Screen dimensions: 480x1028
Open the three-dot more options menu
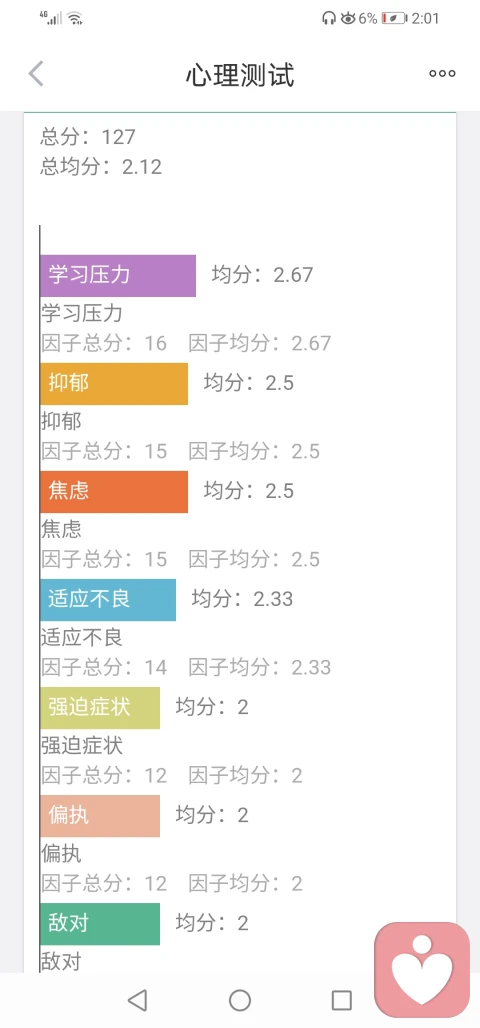click(x=442, y=73)
